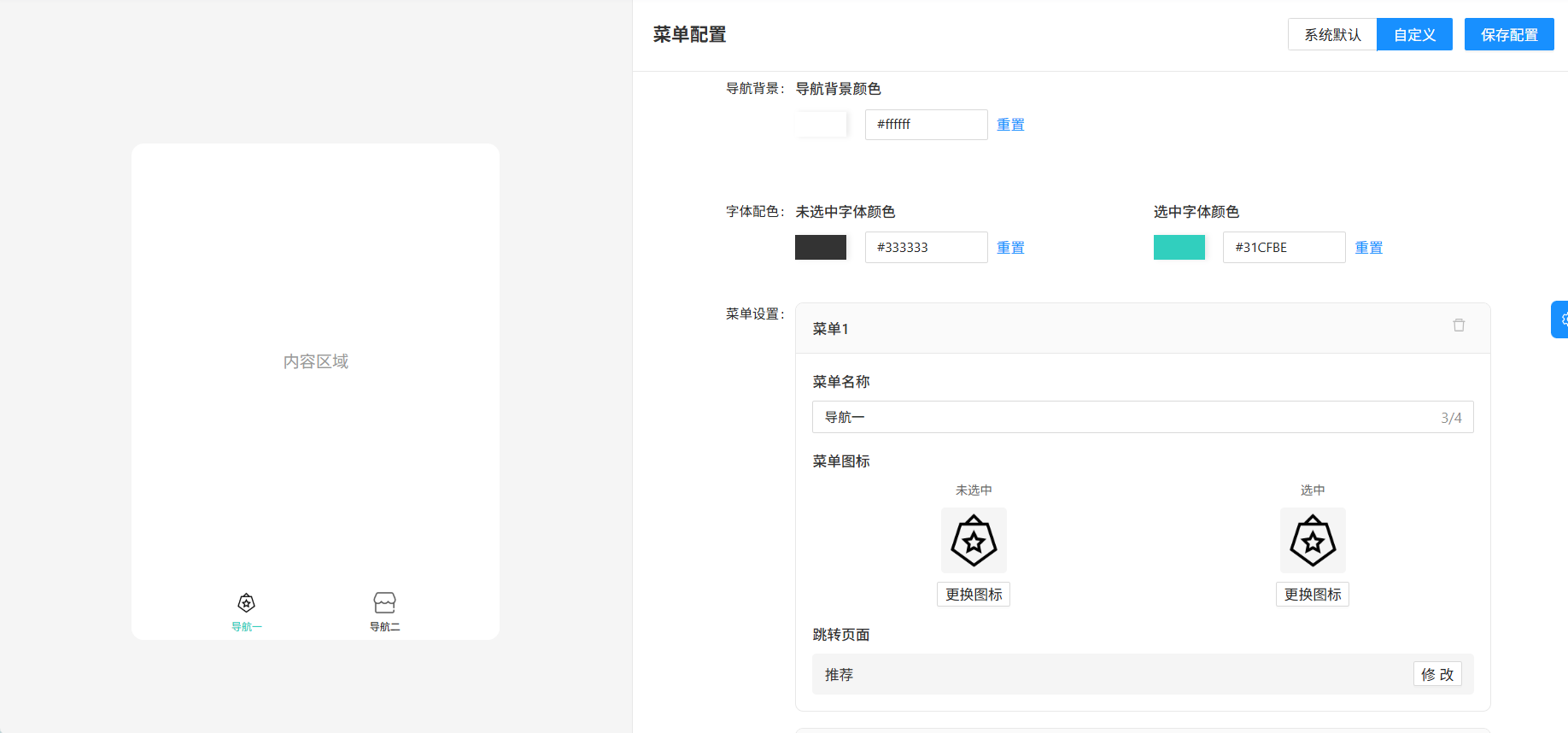Click the #333333 hex input field

pos(927,247)
